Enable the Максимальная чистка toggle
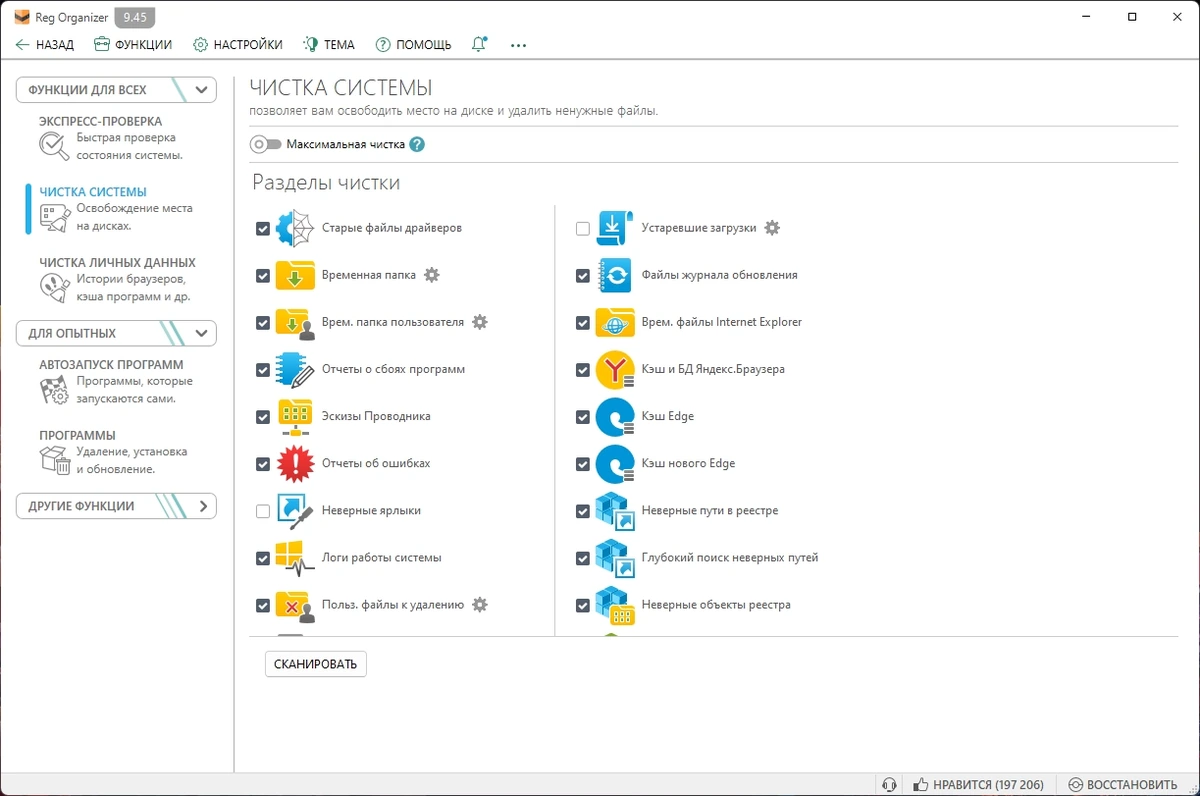Screen dimensions: 1200x796 [266, 144]
